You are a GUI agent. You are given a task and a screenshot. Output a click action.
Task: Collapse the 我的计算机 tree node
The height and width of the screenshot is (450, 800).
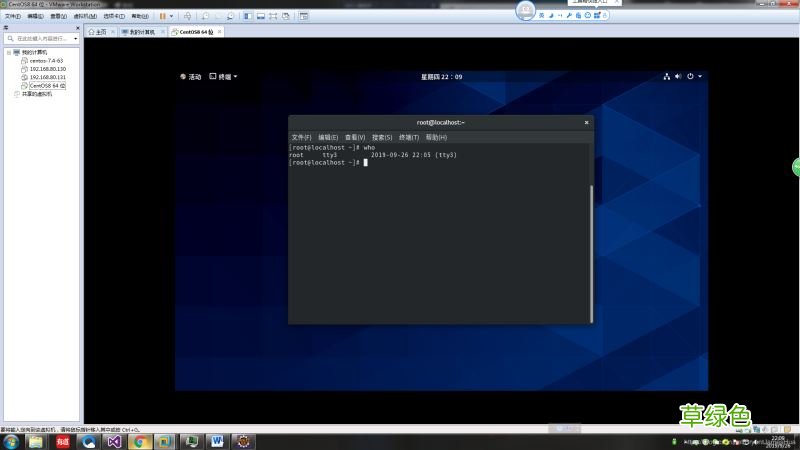pyautogui.click(x=8, y=52)
